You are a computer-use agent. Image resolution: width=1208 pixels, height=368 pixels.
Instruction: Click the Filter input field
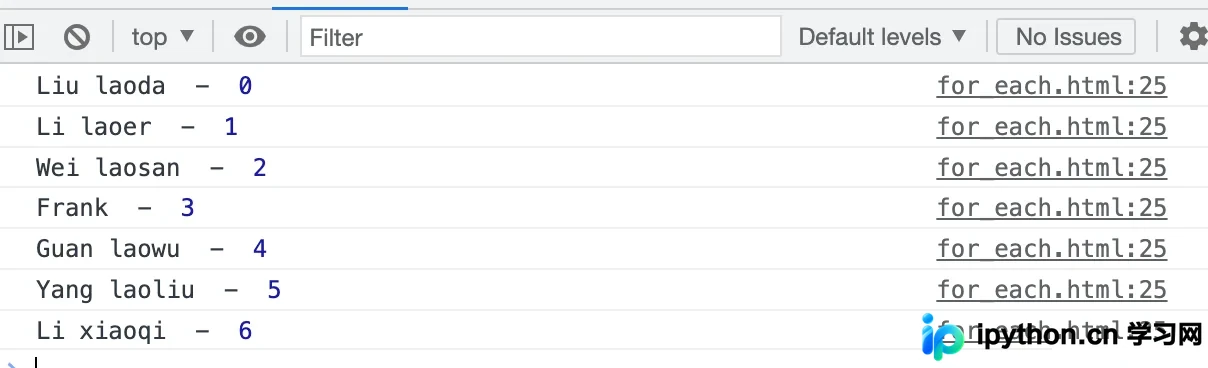(541, 37)
